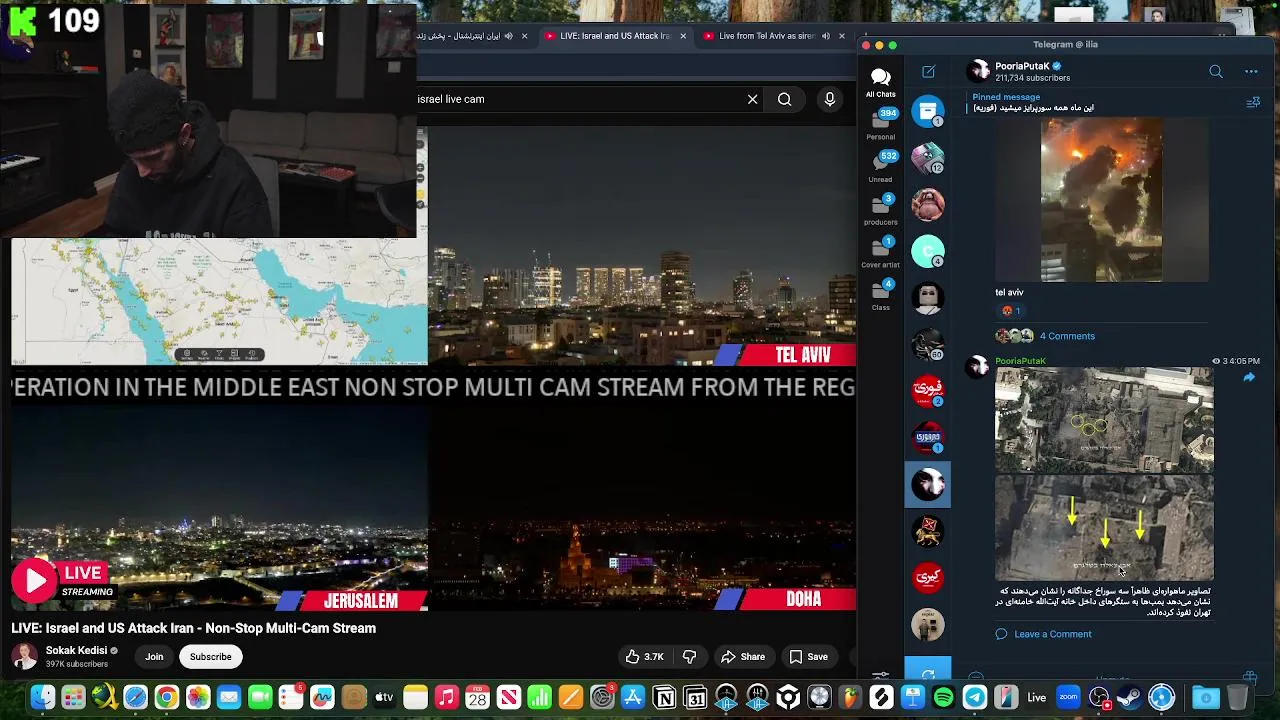
Task: Open the upper satellite image with yellow circles
Action: click(x=1104, y=420)
